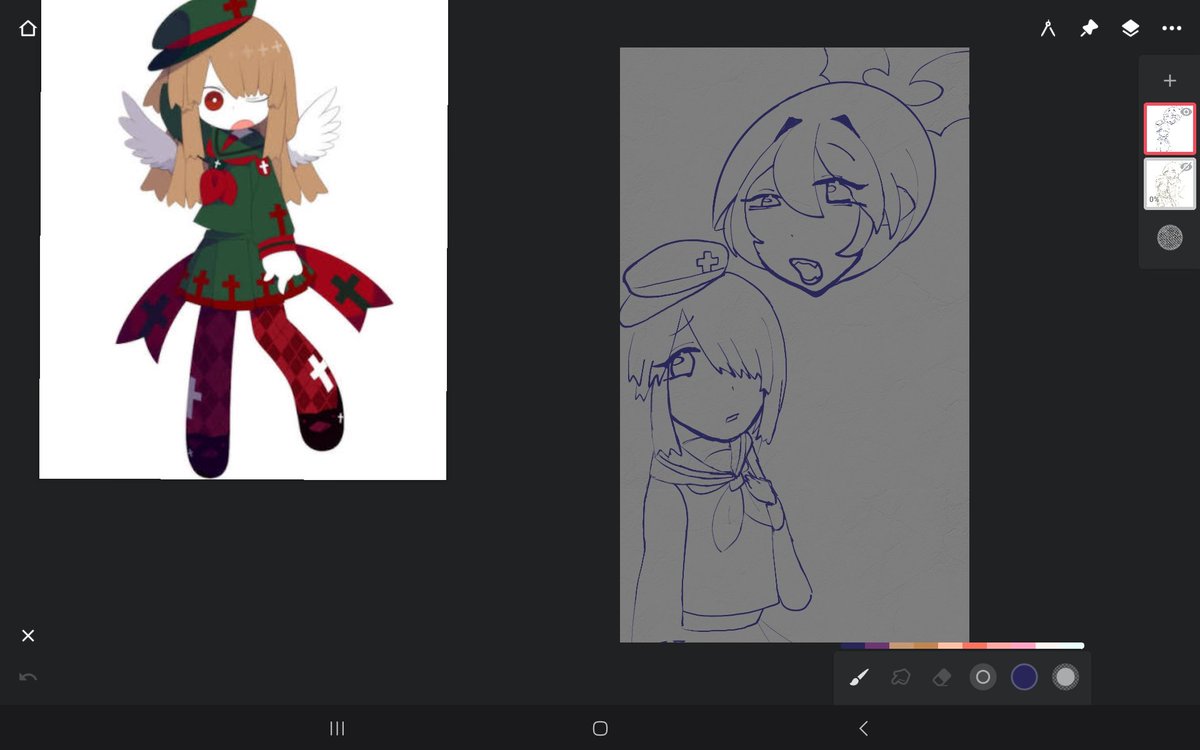Pick the orange-brown palette swatch

[926, 646]
